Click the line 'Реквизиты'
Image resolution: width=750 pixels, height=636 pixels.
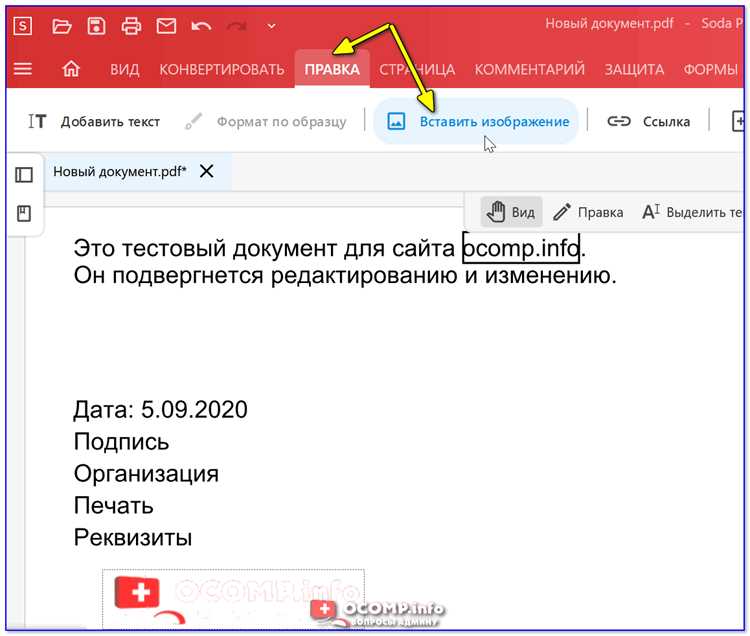[132, 538]
